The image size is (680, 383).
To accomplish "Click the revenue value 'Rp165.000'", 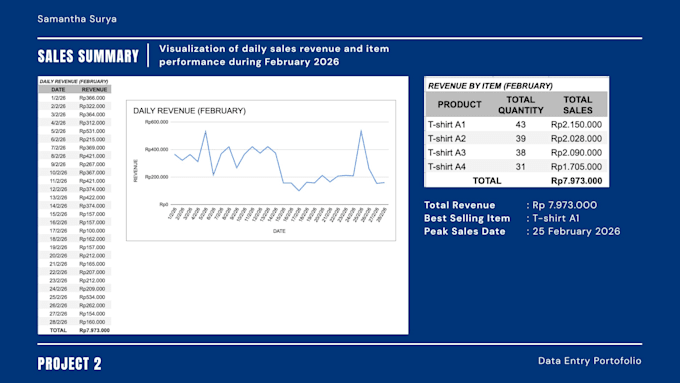I will point(92,264).
